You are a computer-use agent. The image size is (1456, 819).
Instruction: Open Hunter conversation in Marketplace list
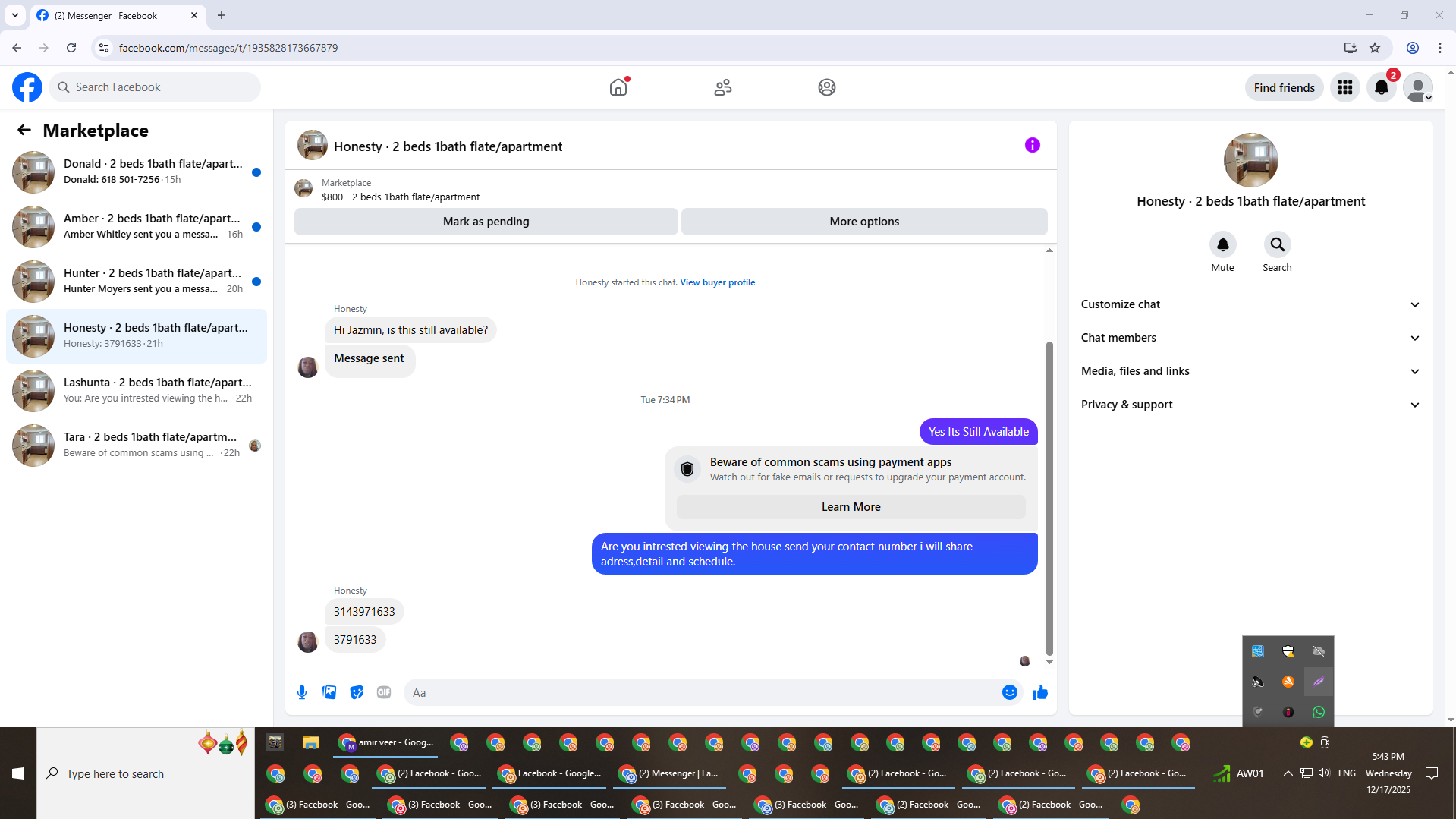click(x=137, y=282)
